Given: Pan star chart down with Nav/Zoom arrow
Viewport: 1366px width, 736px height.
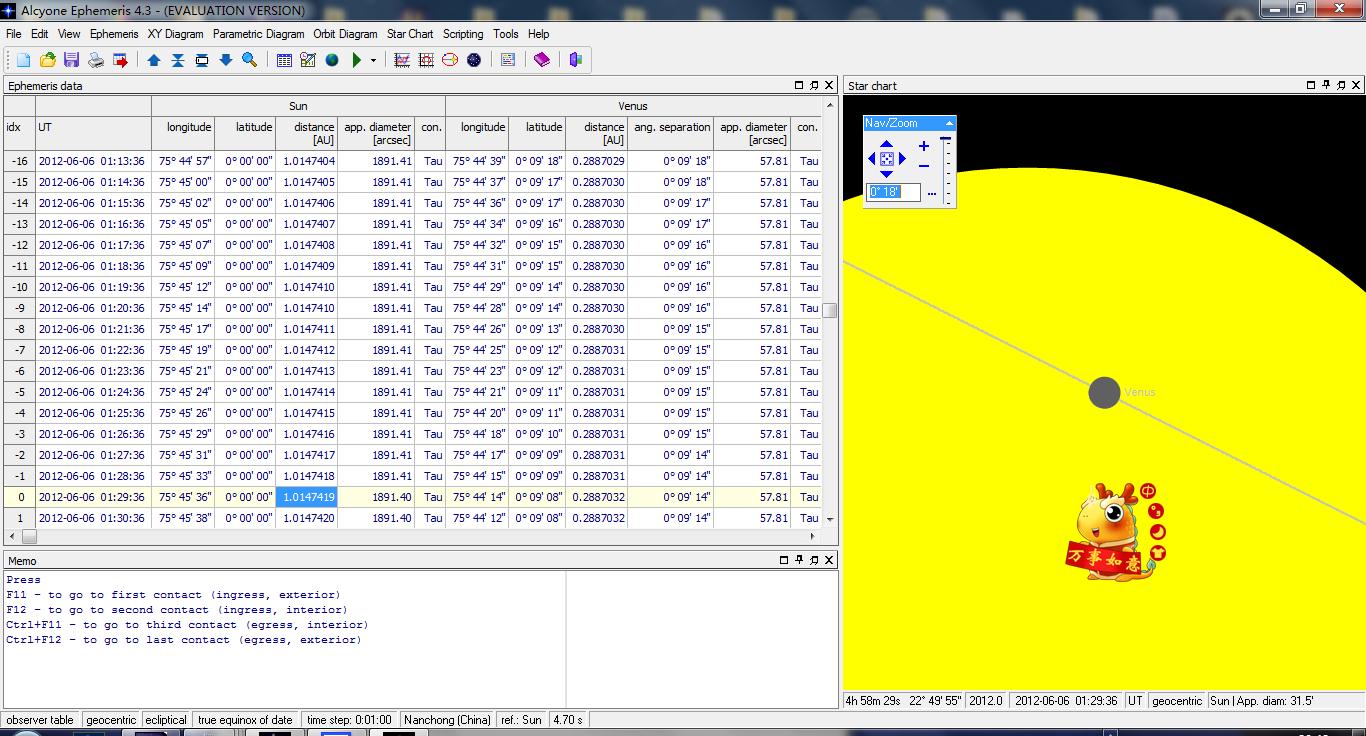Looking at the screenshot, I should (886, 173).
